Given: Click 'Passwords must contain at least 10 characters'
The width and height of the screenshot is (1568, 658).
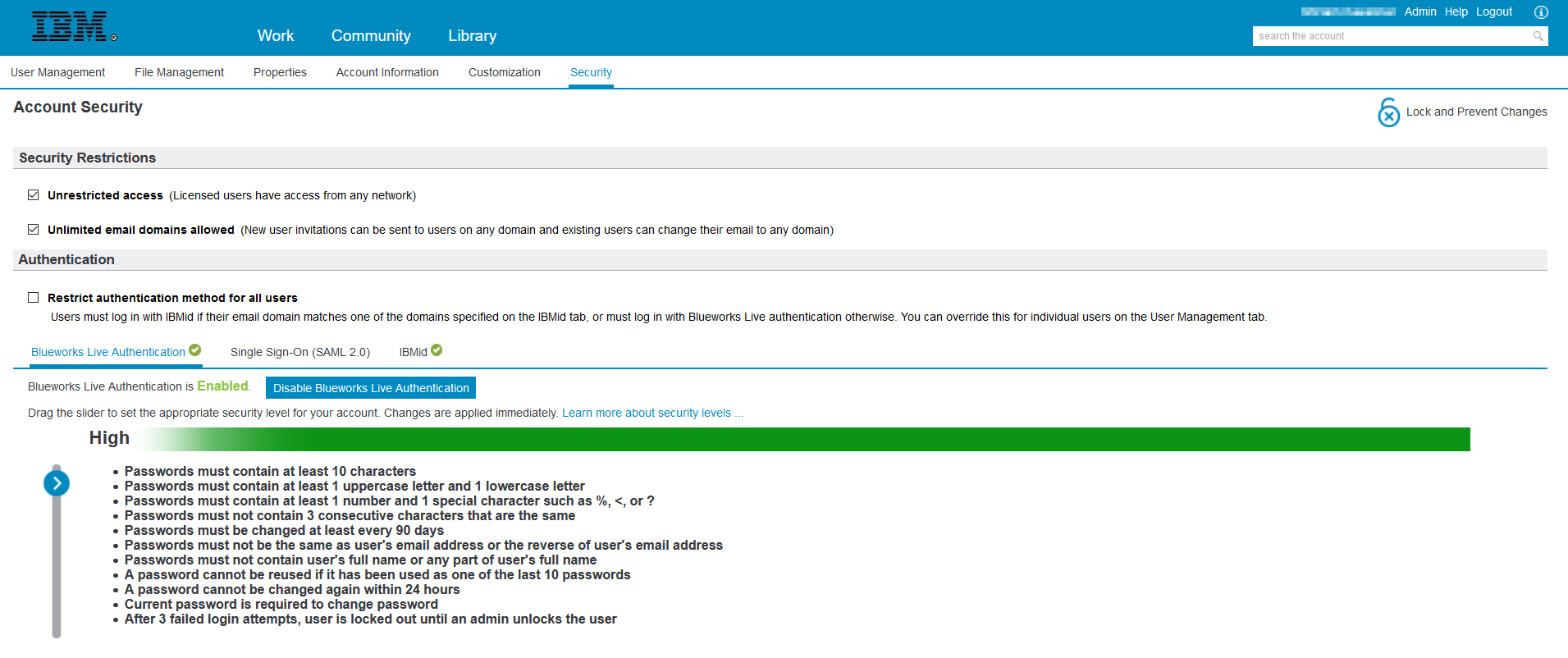Looking at the screenshot, I should tap(270, 471).
